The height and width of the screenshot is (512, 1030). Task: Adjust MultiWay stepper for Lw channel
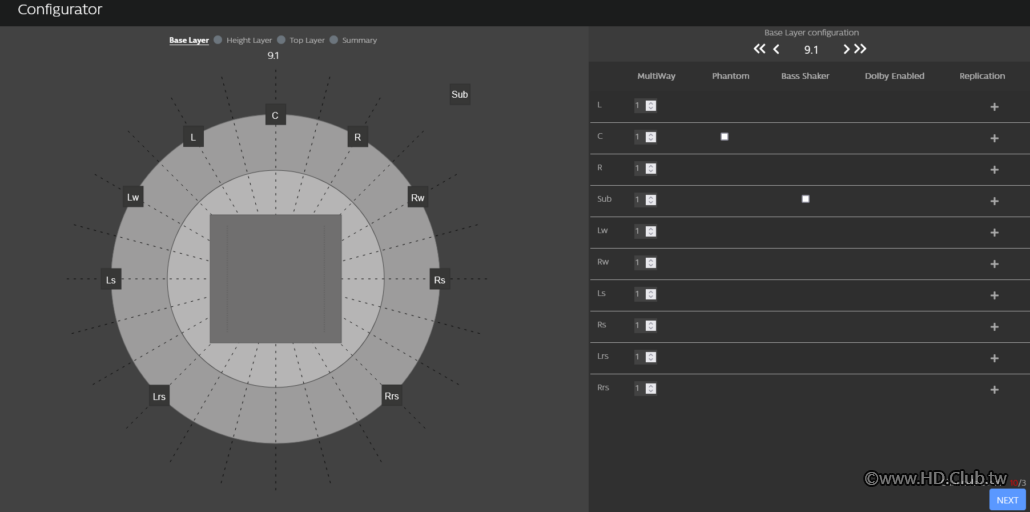[x=650, y=231]
